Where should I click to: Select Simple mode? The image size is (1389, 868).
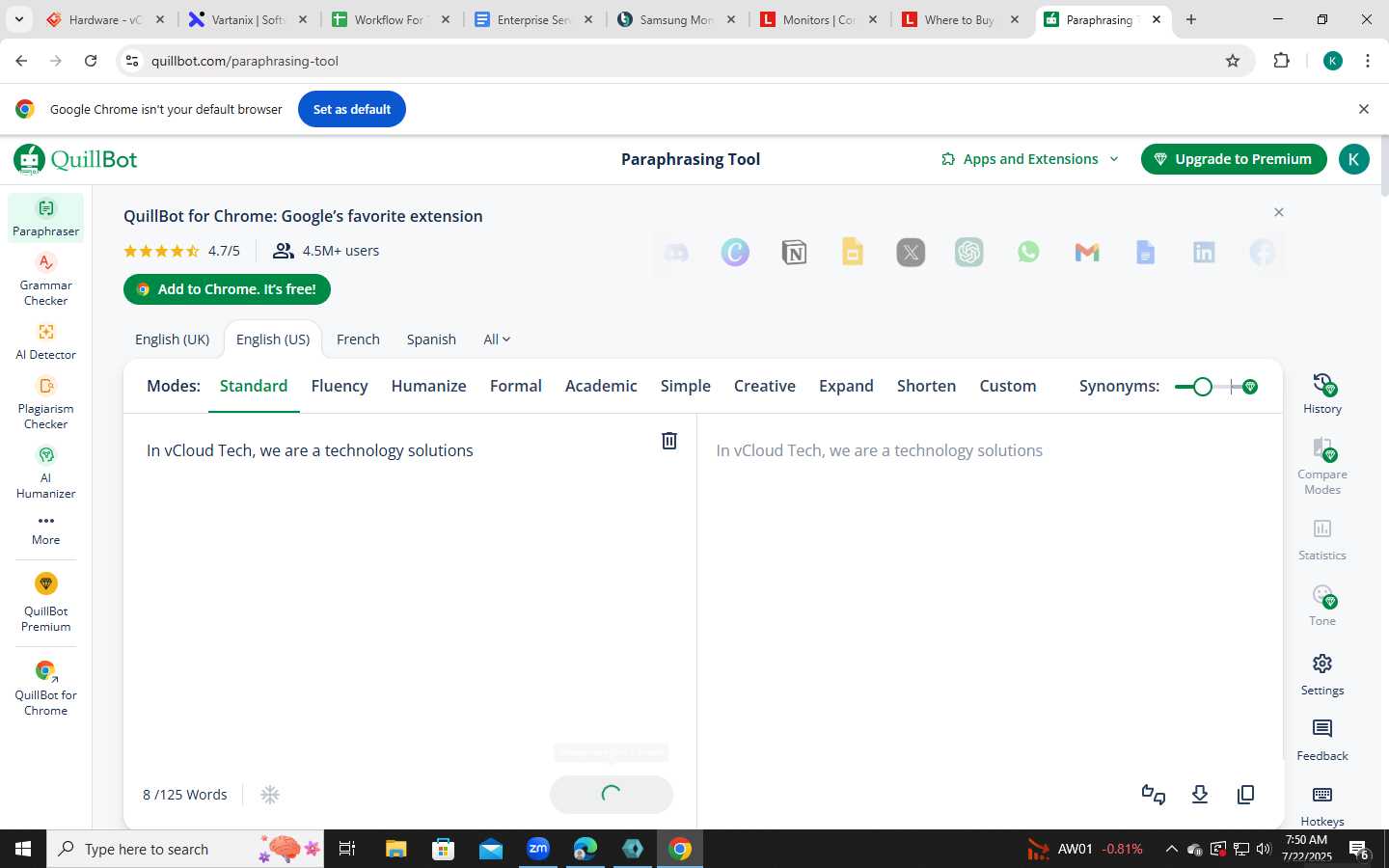point(686,386)
